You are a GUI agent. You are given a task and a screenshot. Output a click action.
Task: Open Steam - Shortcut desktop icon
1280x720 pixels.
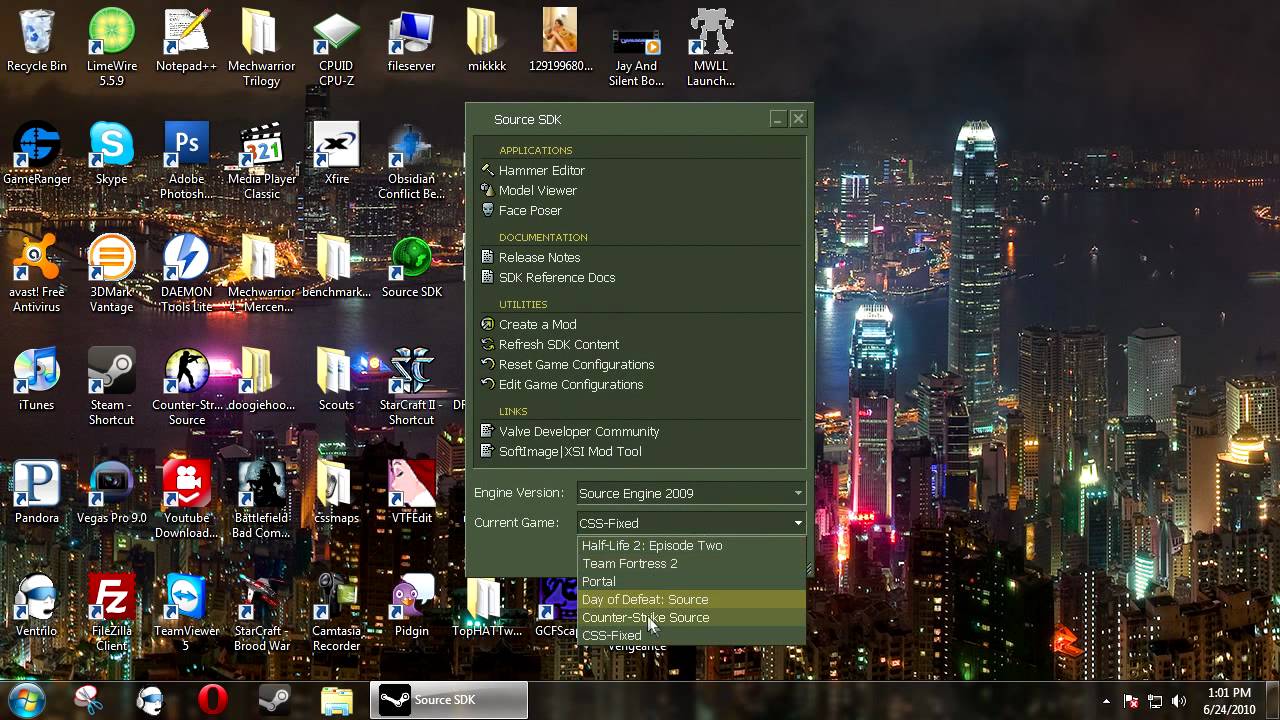click(x=111, y=386)
